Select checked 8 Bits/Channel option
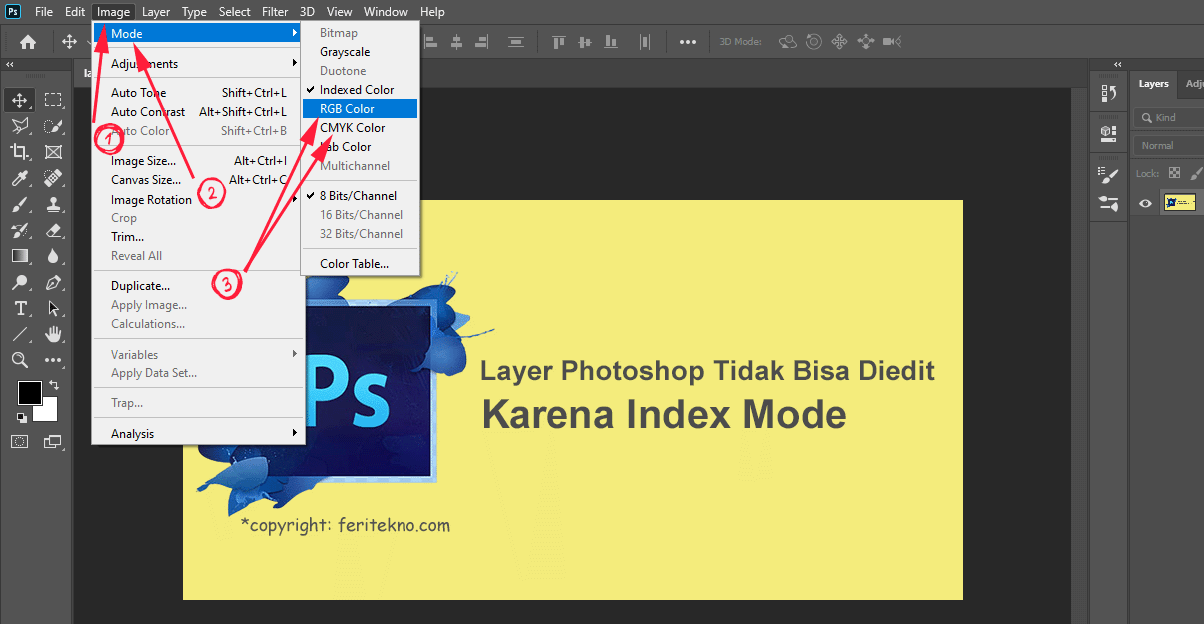1204x624 pixels. click(358, 196)
